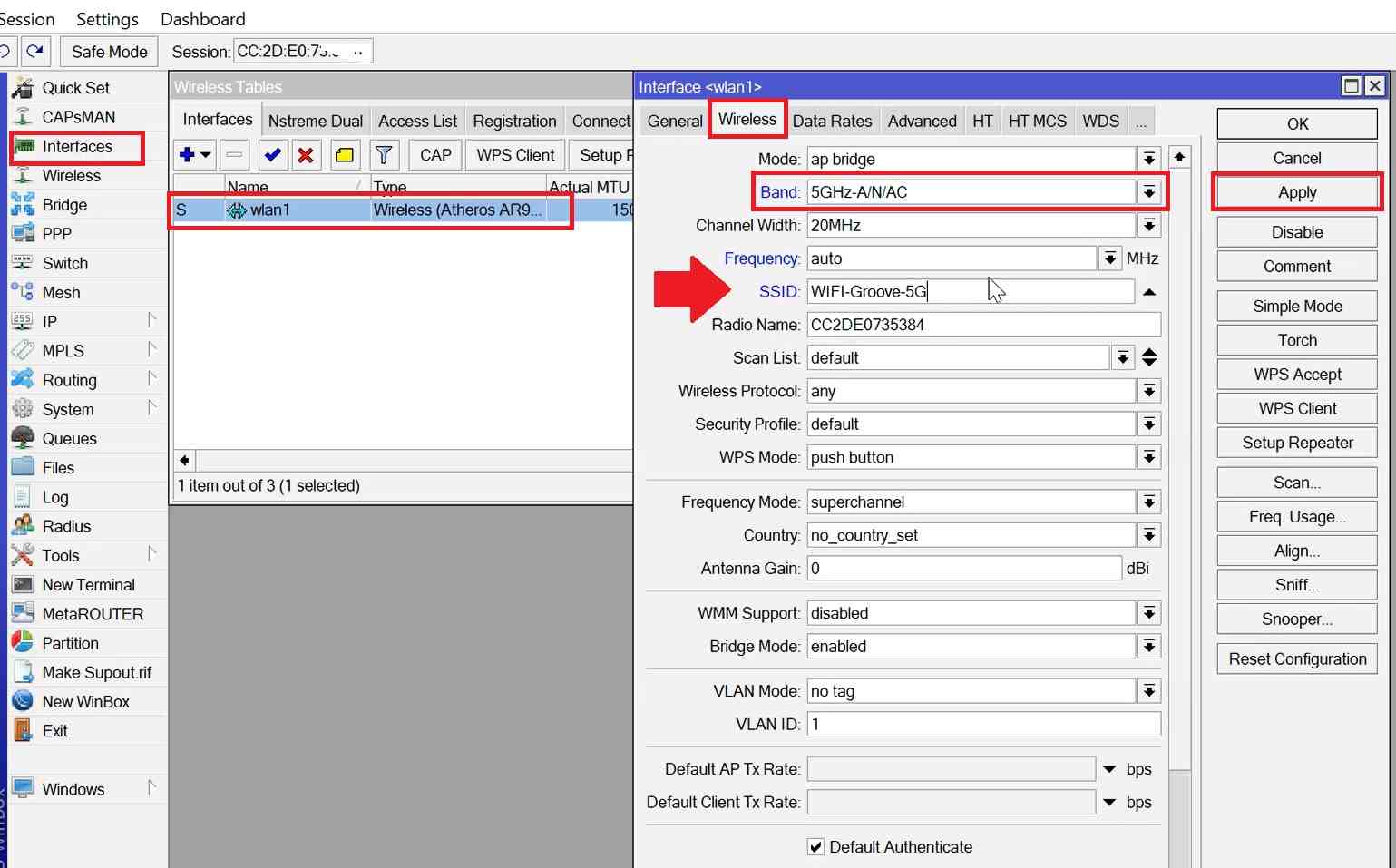Enable interface with blue checkmark icon

coord(272,155)
